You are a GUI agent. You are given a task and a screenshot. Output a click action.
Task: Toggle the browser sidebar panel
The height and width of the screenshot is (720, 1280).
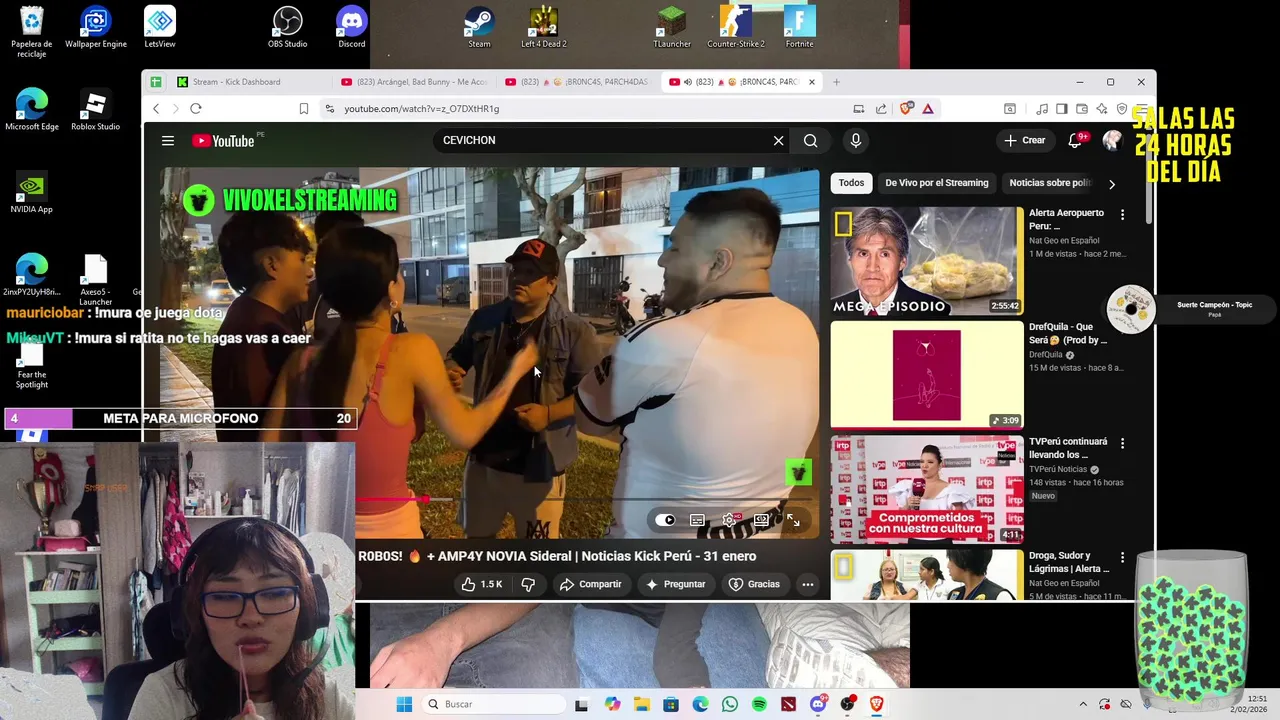(1062, 108)
